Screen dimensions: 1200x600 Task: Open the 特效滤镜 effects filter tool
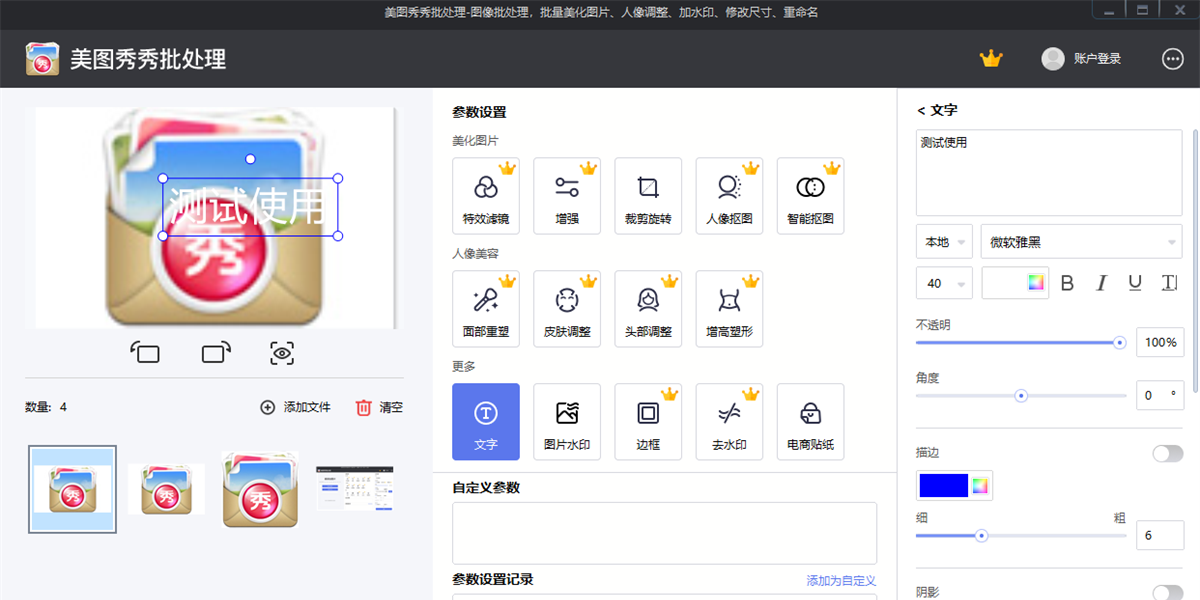click(x=486, y=196)
